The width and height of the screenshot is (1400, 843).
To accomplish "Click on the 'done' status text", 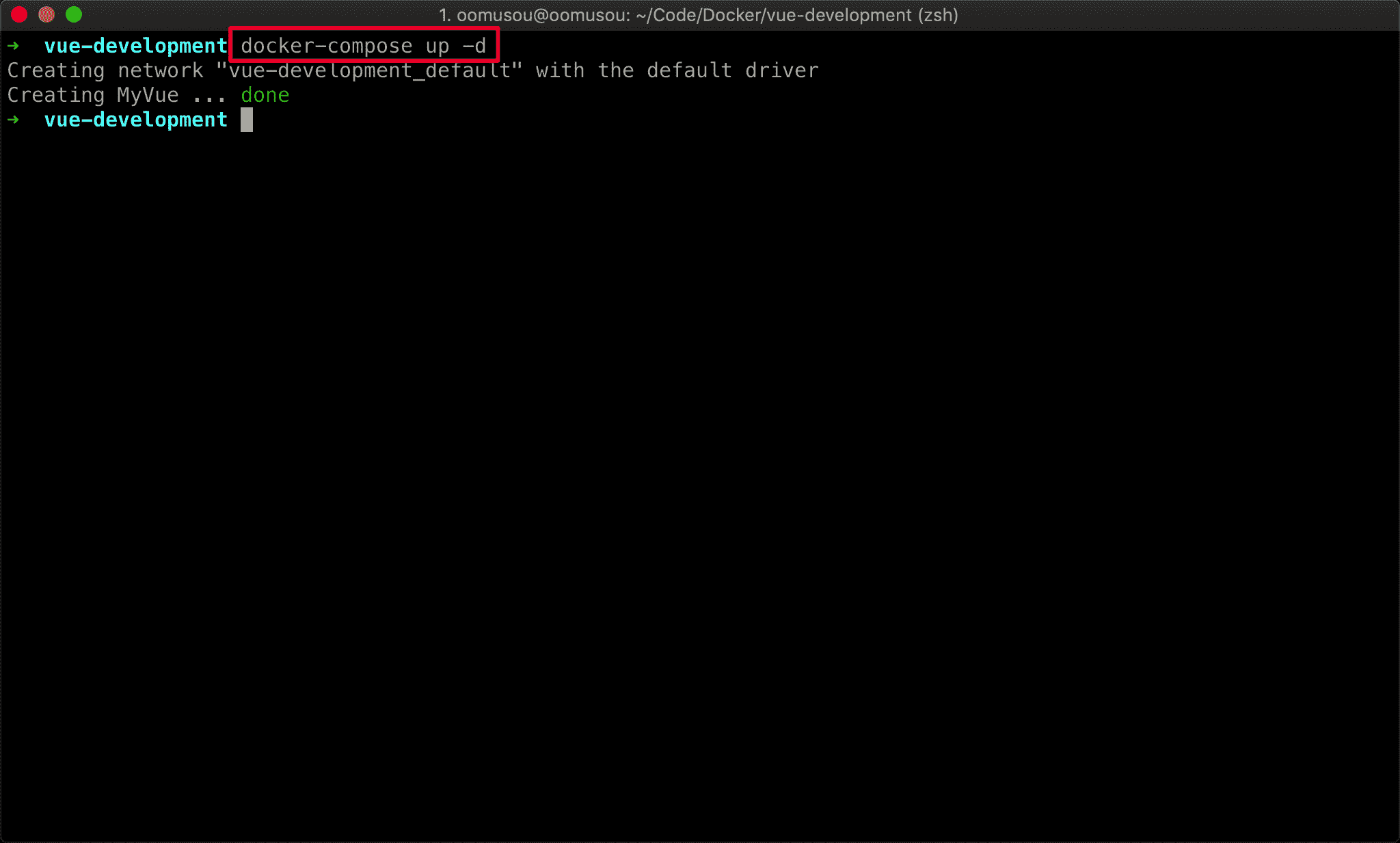I will point(264,95).
